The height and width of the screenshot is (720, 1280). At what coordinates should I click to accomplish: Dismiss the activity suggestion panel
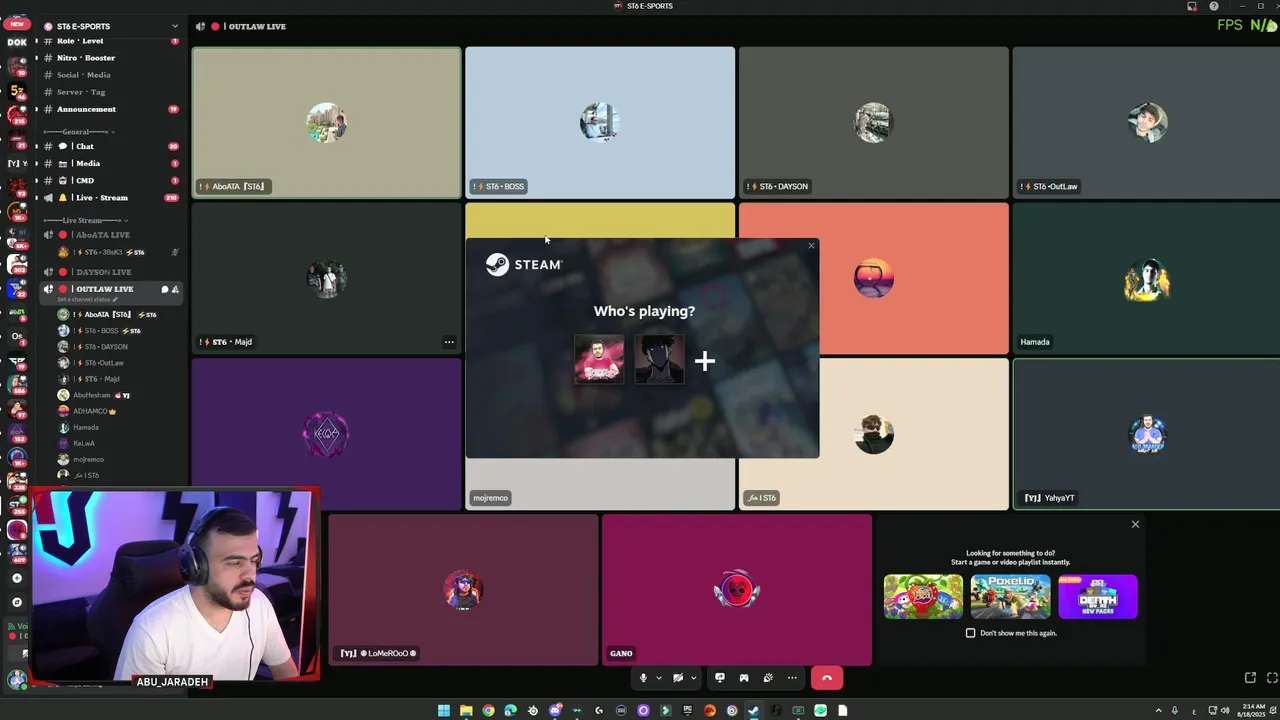tap(1135, 524)
